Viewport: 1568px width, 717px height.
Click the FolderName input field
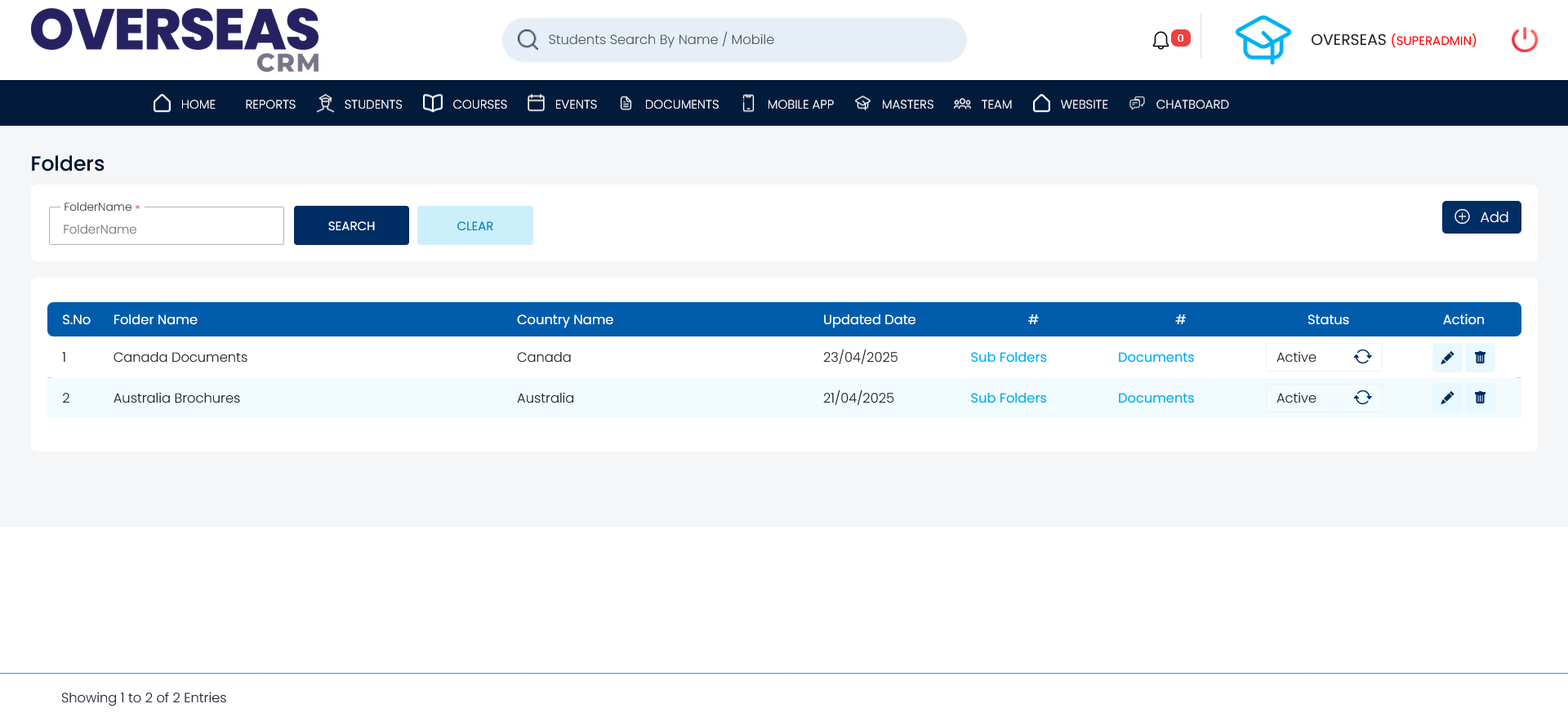[167, 229]
